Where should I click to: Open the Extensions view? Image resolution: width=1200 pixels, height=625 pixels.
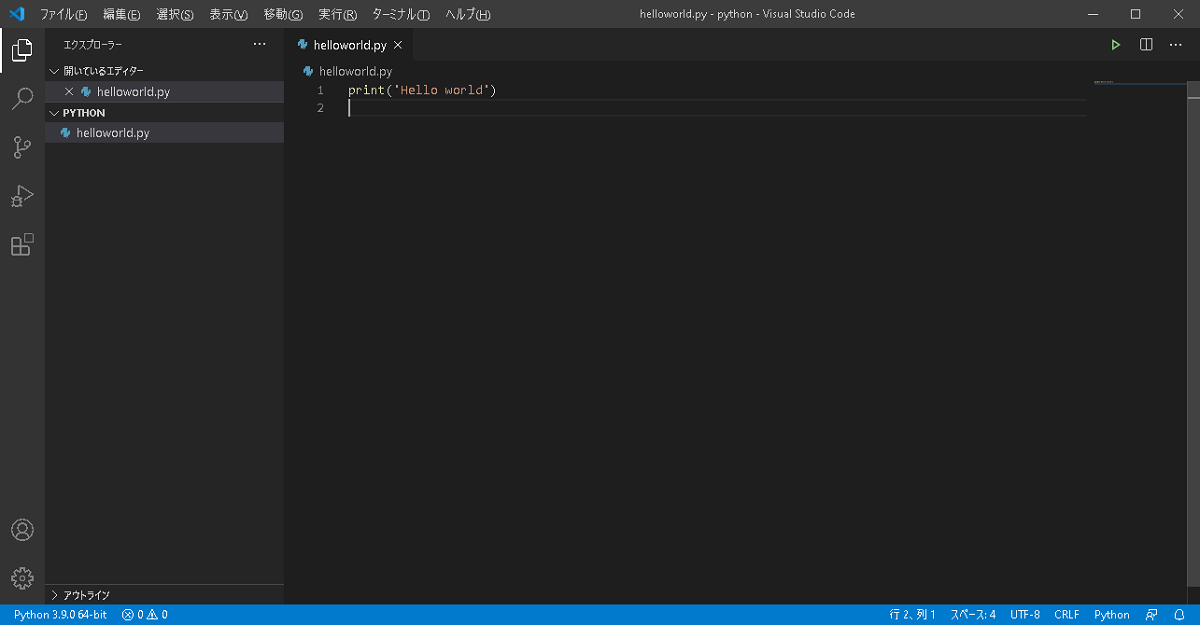[x=22, y=245]
